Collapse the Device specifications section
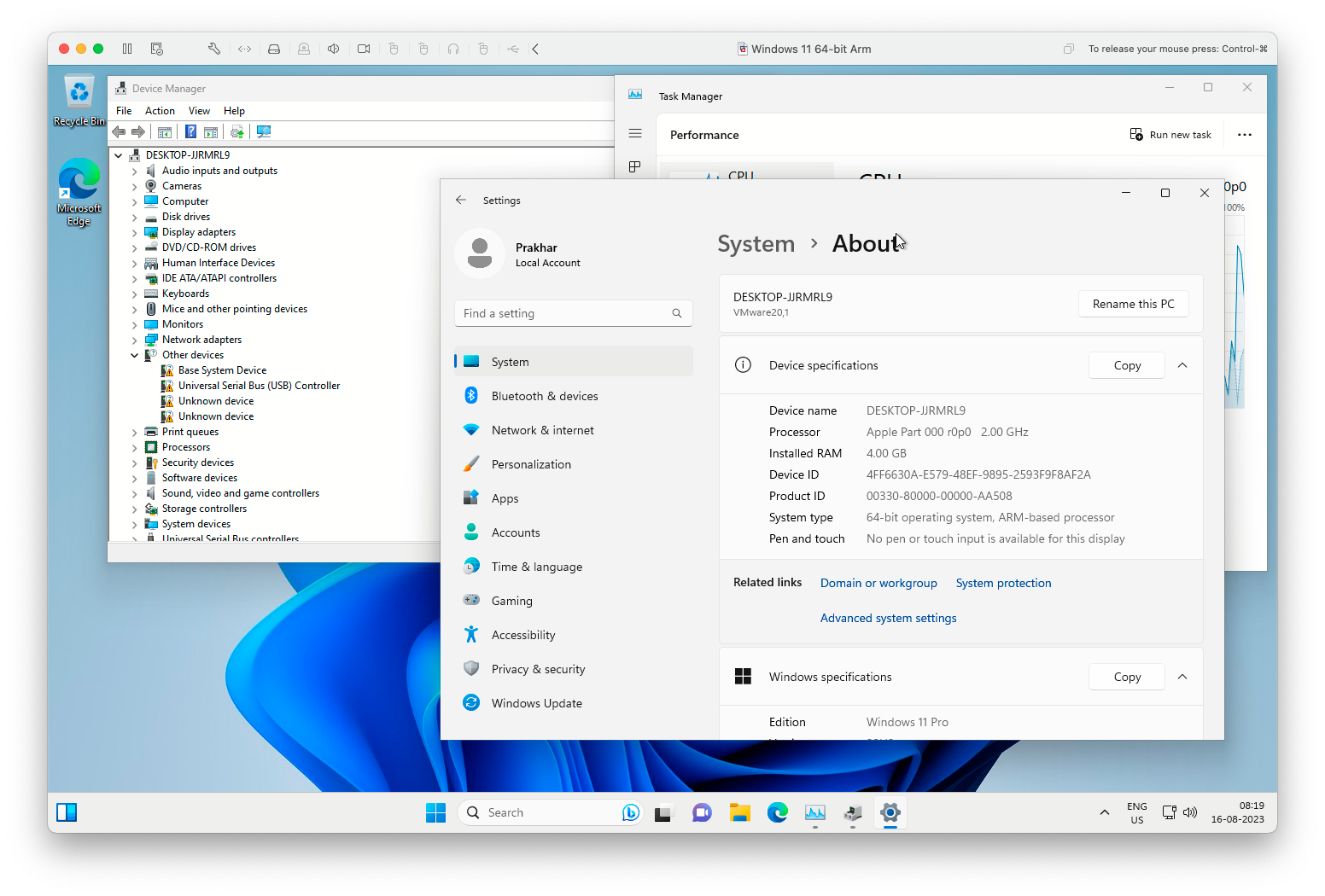Viewport: 1325px width, 896px height. pos(1182,365)
